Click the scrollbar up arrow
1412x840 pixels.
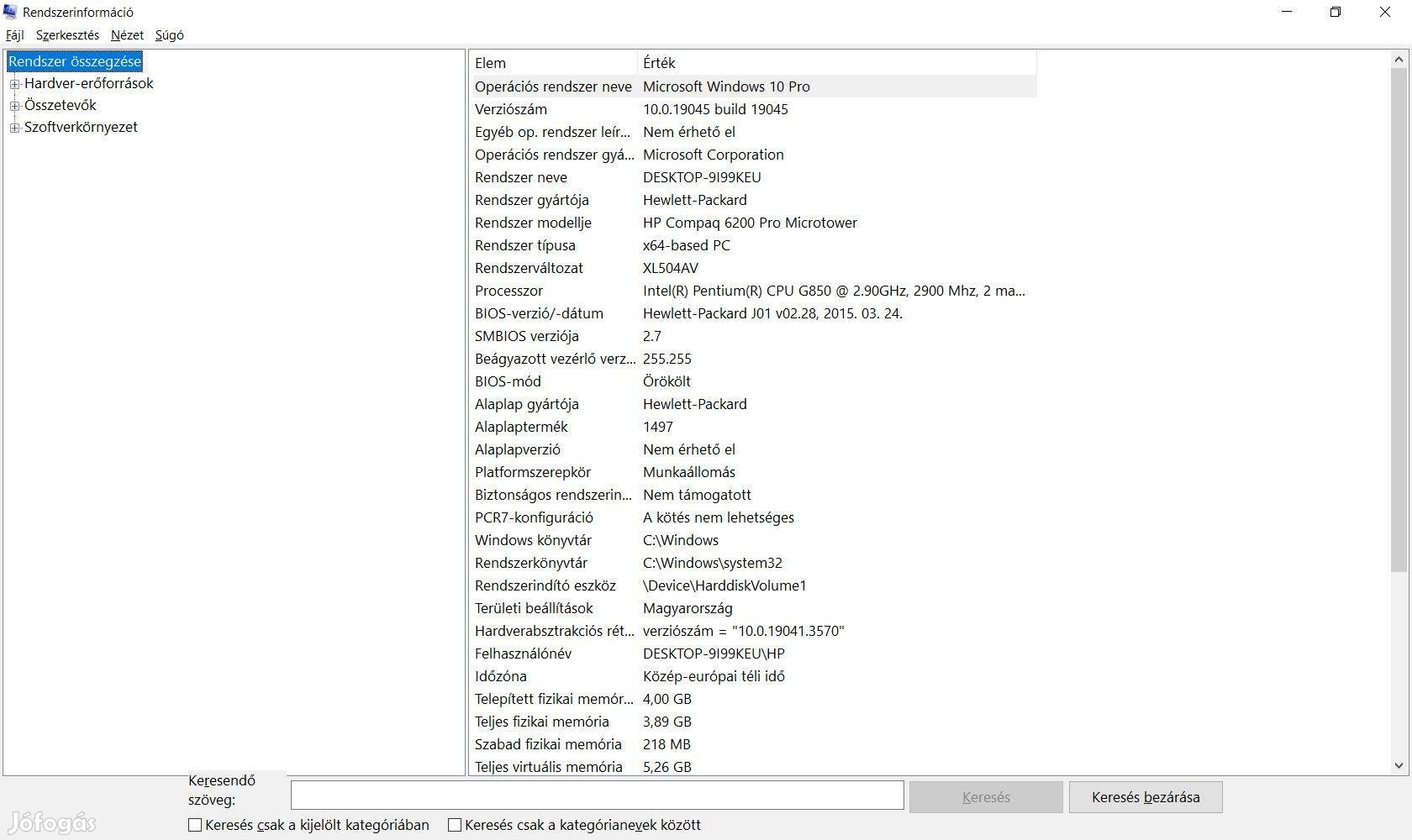tap(1399, 60)
